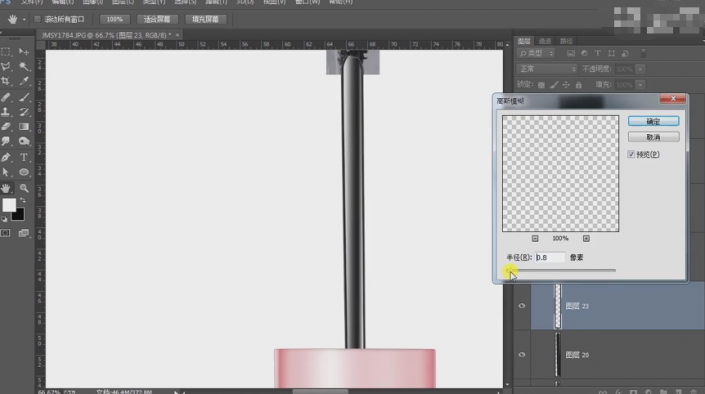Select the Magic Wand tool

24,67
